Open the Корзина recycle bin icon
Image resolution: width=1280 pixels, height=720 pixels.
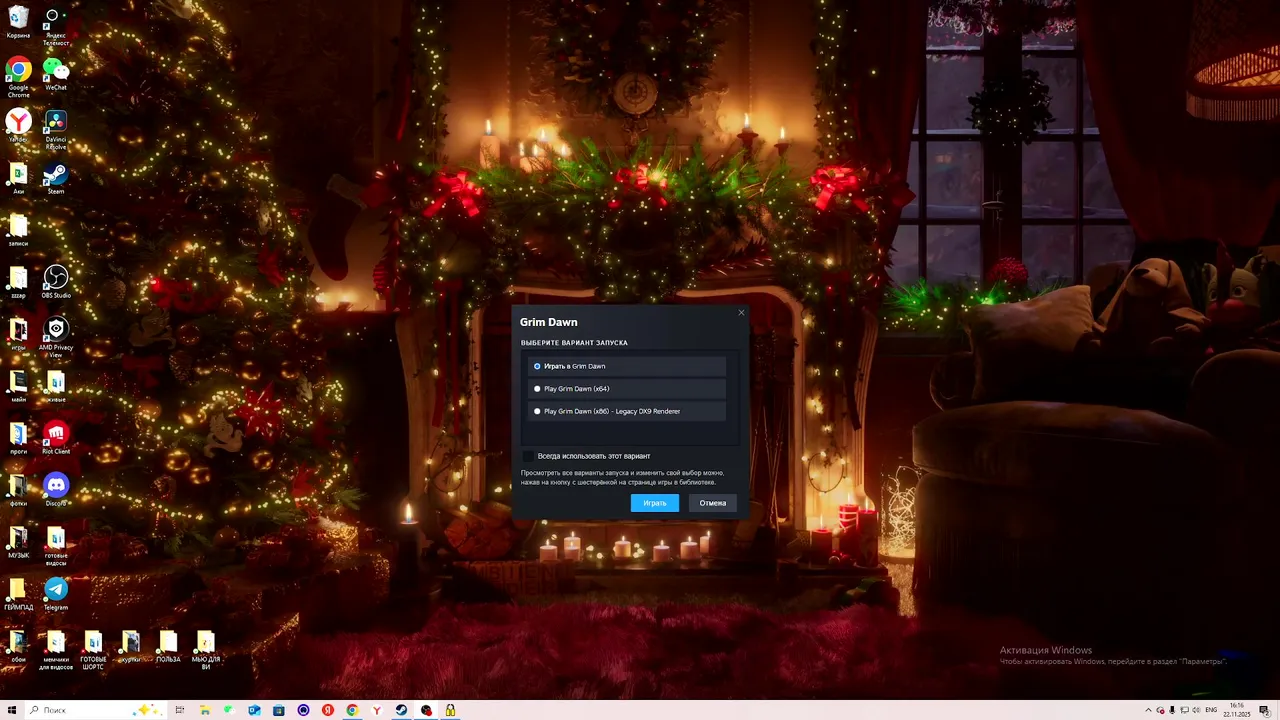pyautogui.click(x=18, y=22)
